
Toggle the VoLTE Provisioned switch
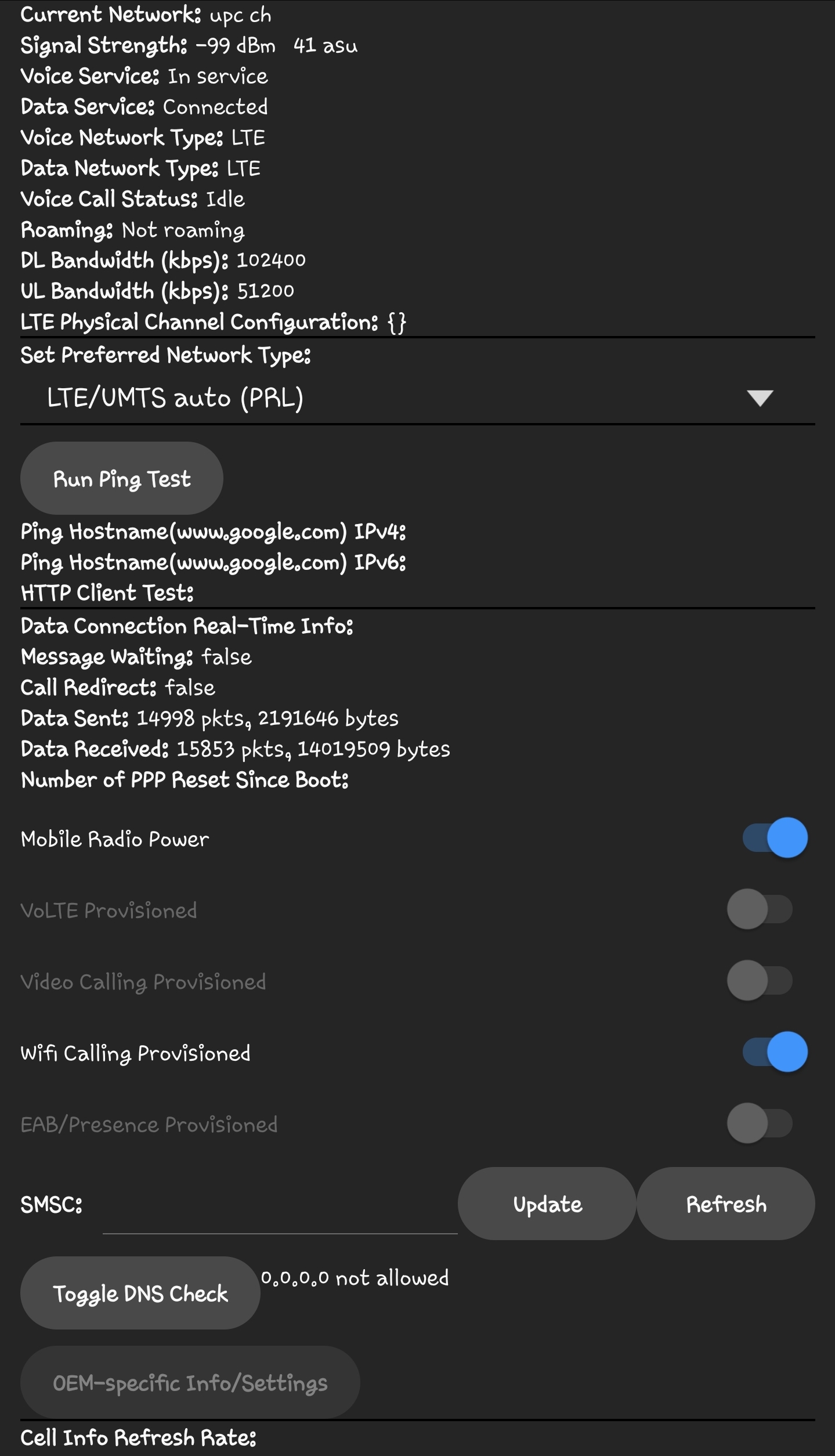[759, 909]
